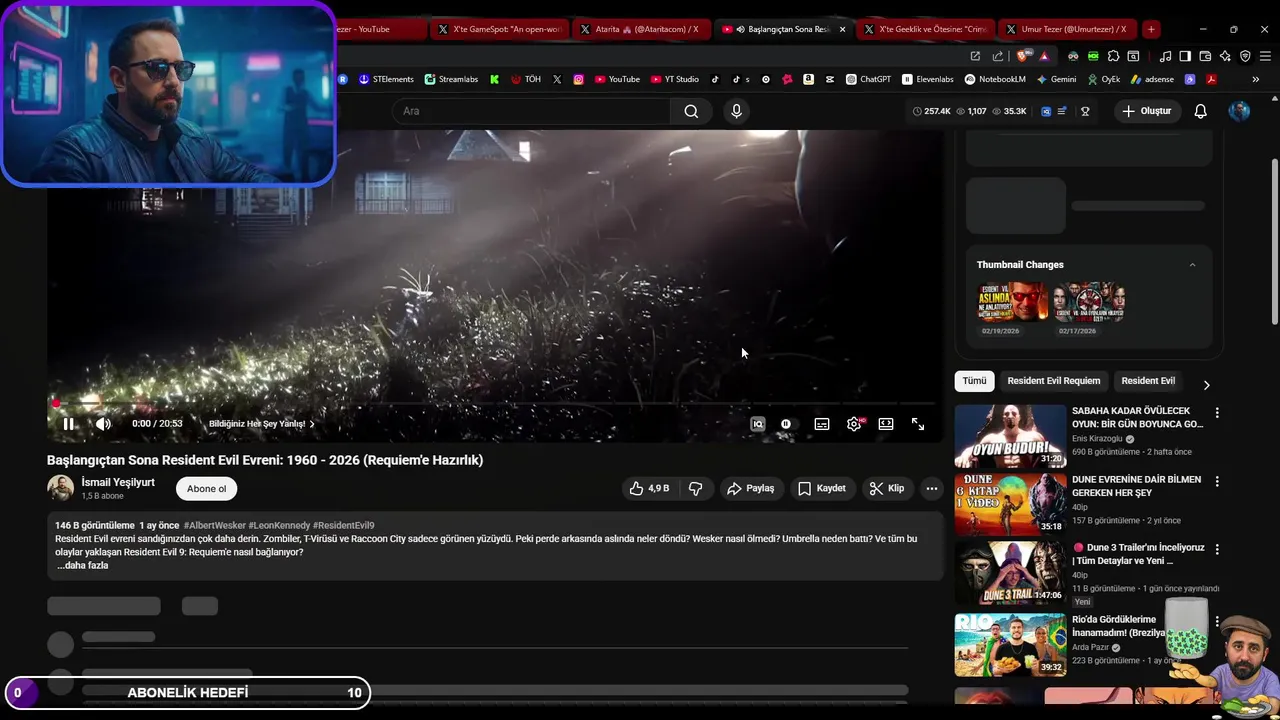Switch to the X'te GameSpot browser tab
The image size is (1280, 720).
click(500, 29)
